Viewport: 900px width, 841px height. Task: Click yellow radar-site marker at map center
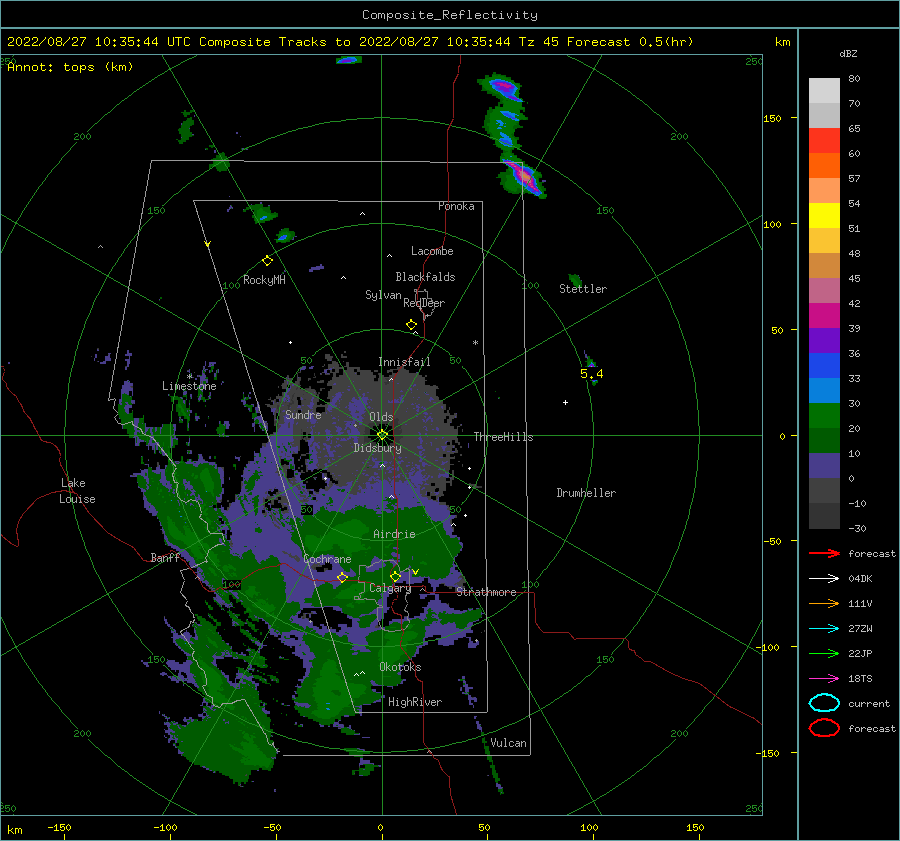click(382, 435)
